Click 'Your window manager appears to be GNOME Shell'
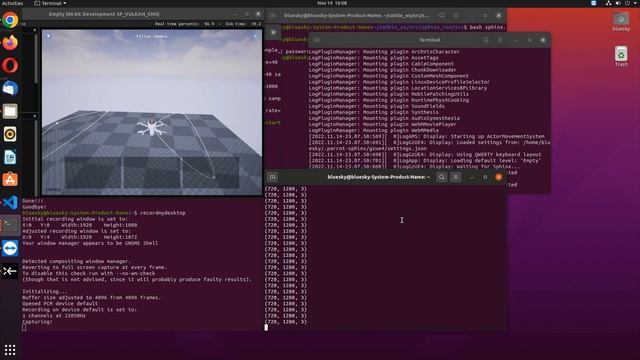This screenshot has height=360, width=640. [90, 243]
